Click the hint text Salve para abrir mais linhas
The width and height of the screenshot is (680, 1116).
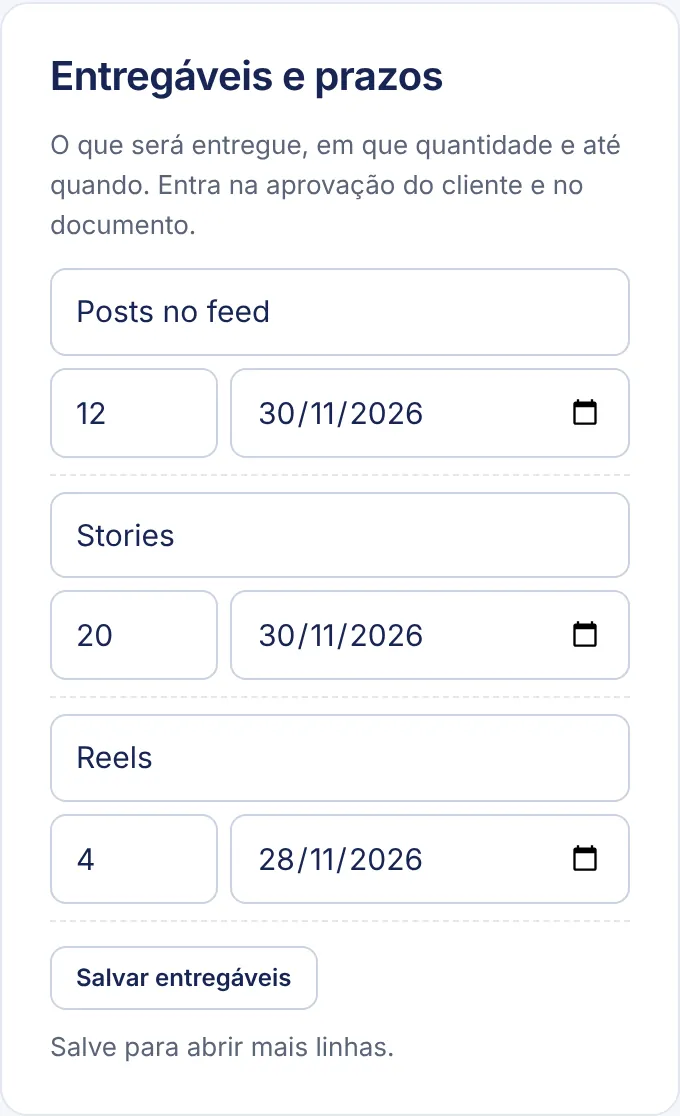click(221, 1048)
